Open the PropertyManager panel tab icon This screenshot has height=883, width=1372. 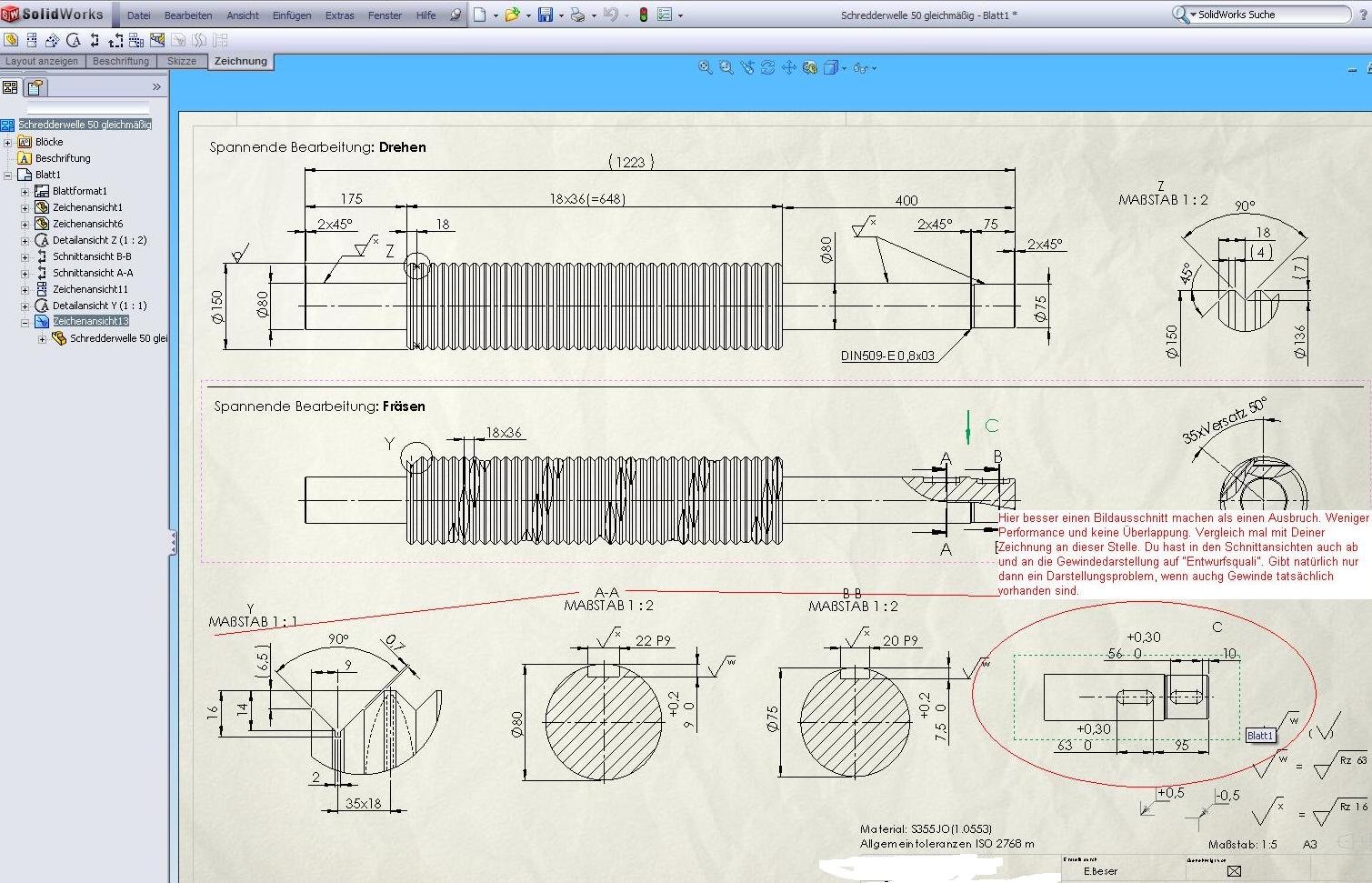[35, 87]
